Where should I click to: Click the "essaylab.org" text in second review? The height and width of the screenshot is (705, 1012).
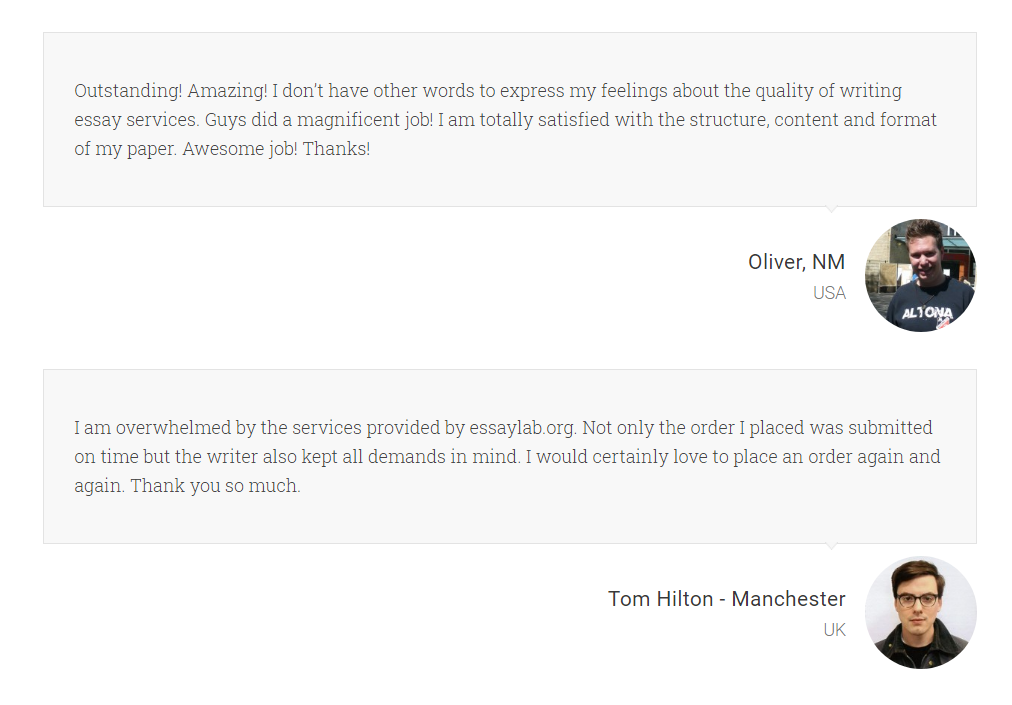point(521,428)
